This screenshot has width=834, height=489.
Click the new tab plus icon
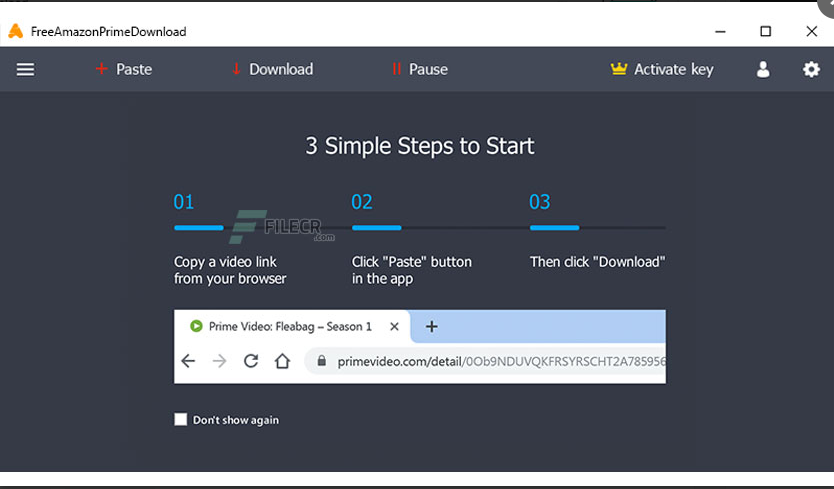[432, 326]
